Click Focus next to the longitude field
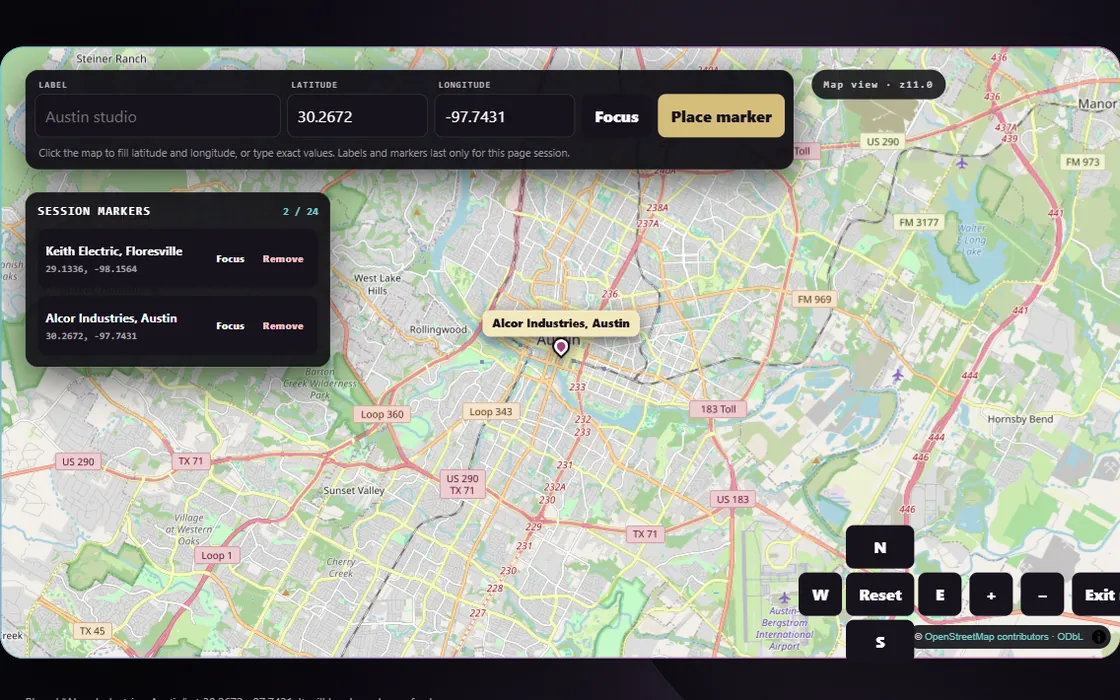 pos(616,116)
